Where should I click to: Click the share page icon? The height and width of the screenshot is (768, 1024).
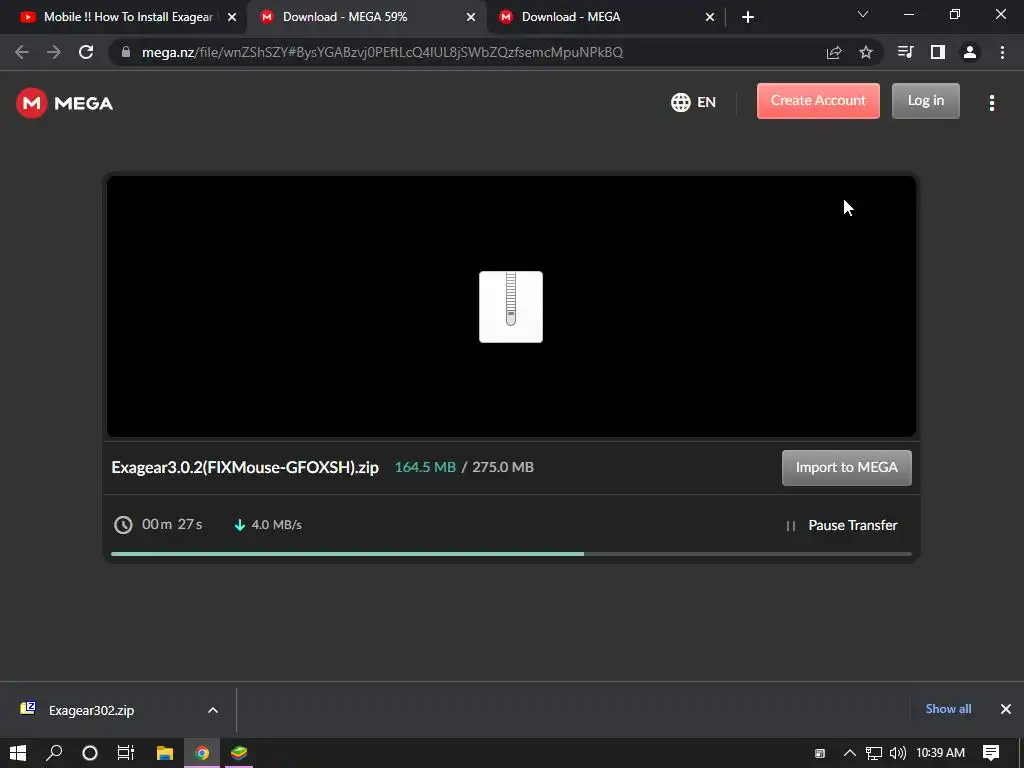pos(834,52)
